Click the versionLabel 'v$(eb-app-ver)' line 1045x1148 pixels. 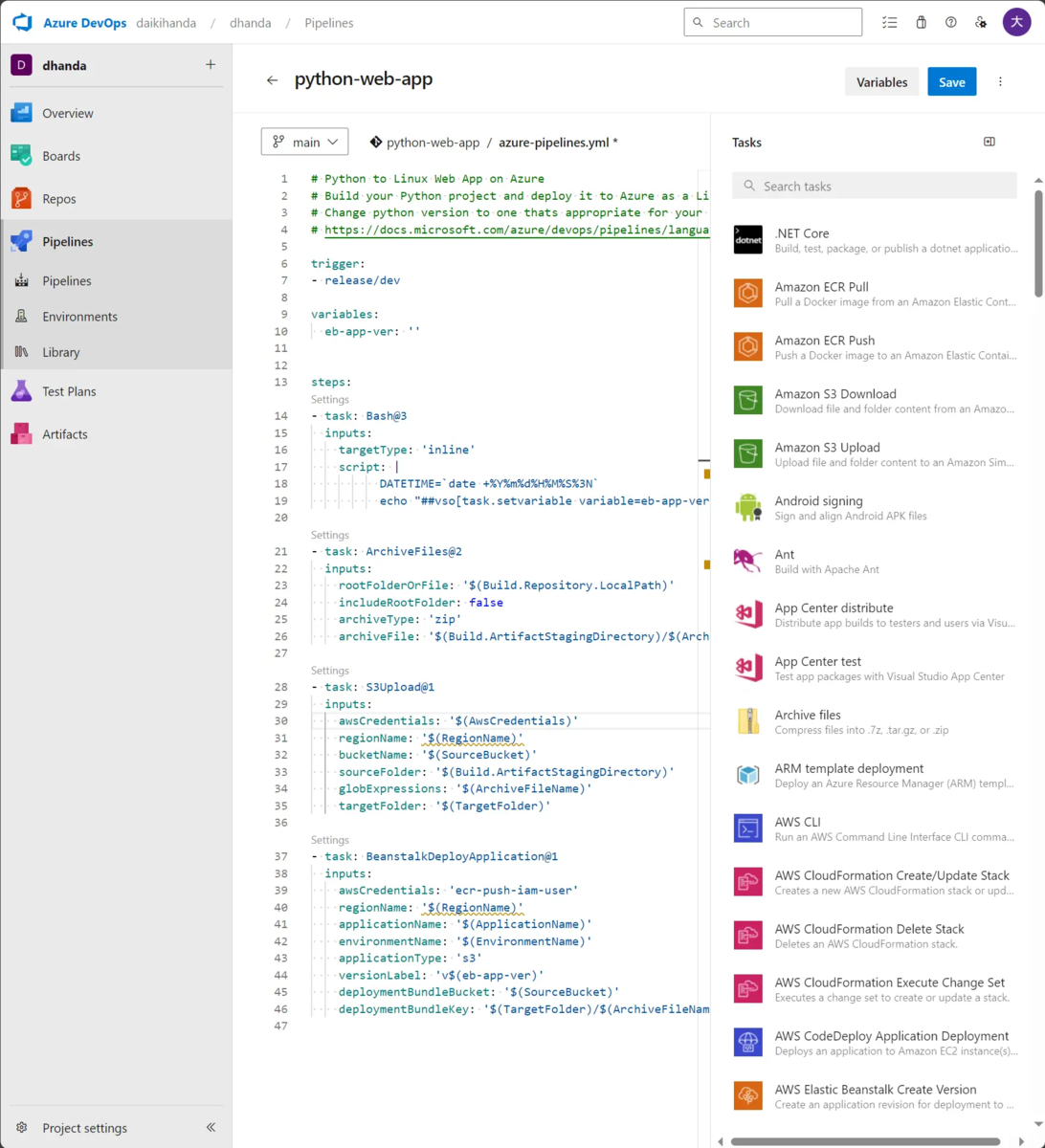click(440, 975)
